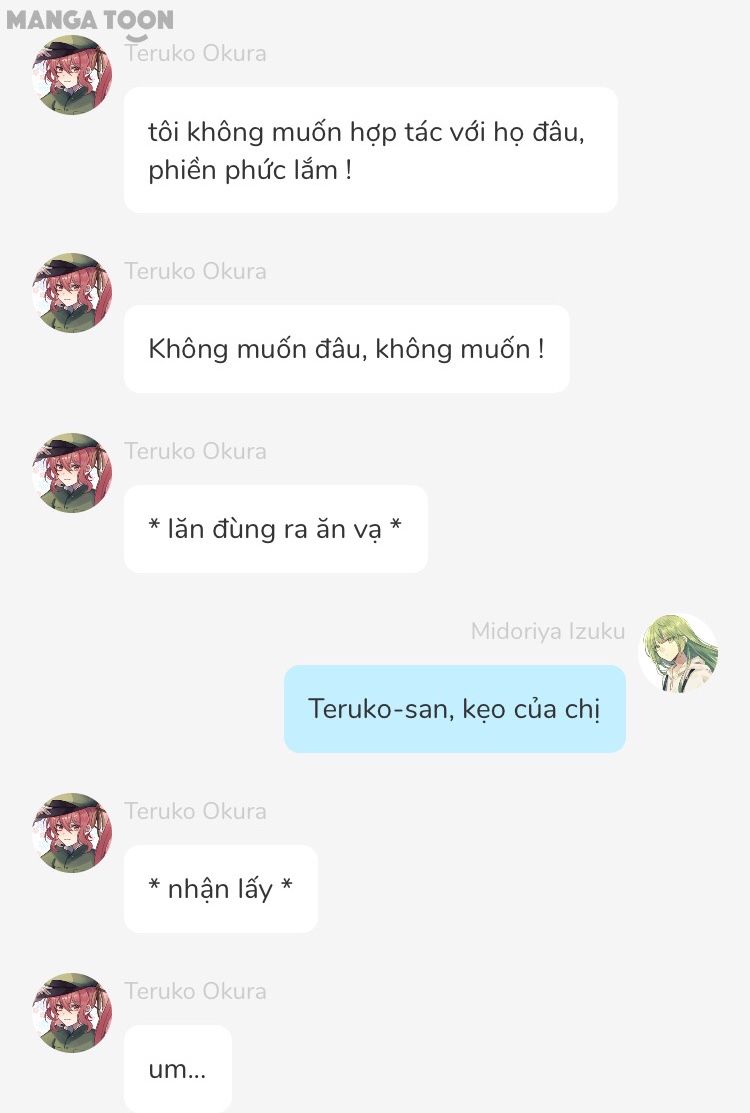Screen dimensions: 750x1113
Task: Tap Teruko Okura avatar beside 'Không muốn đâu' message
Action: tap(72, 293)
